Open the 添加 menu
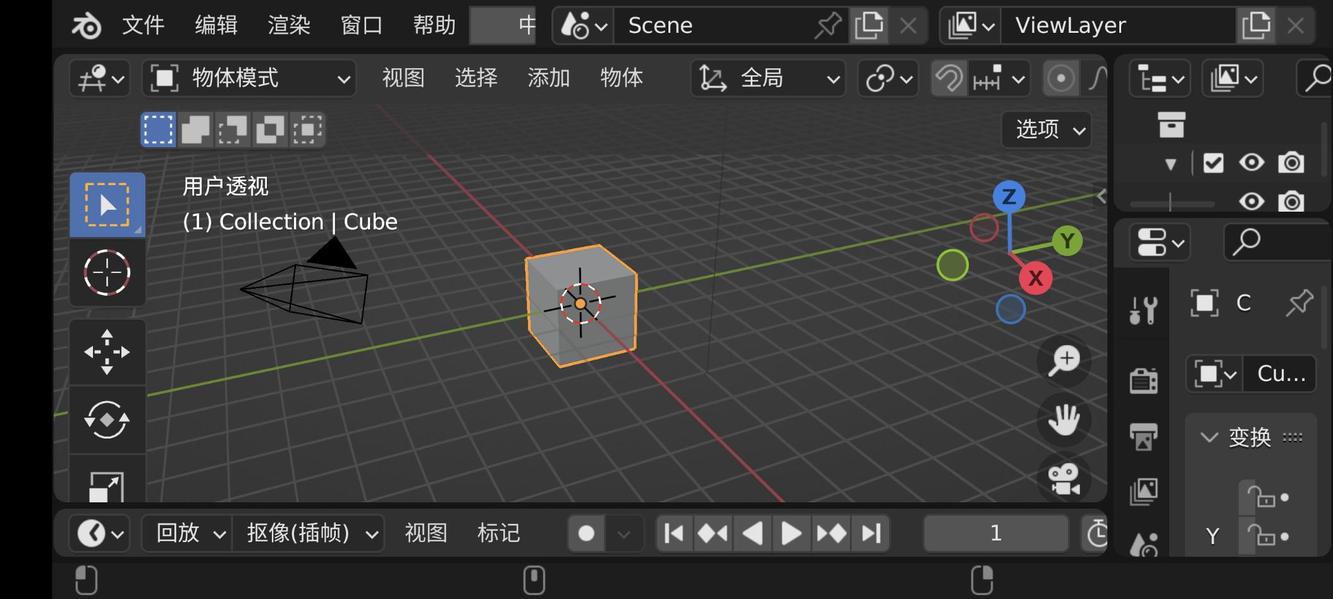The image size is (1333, 599). [548, 77]
